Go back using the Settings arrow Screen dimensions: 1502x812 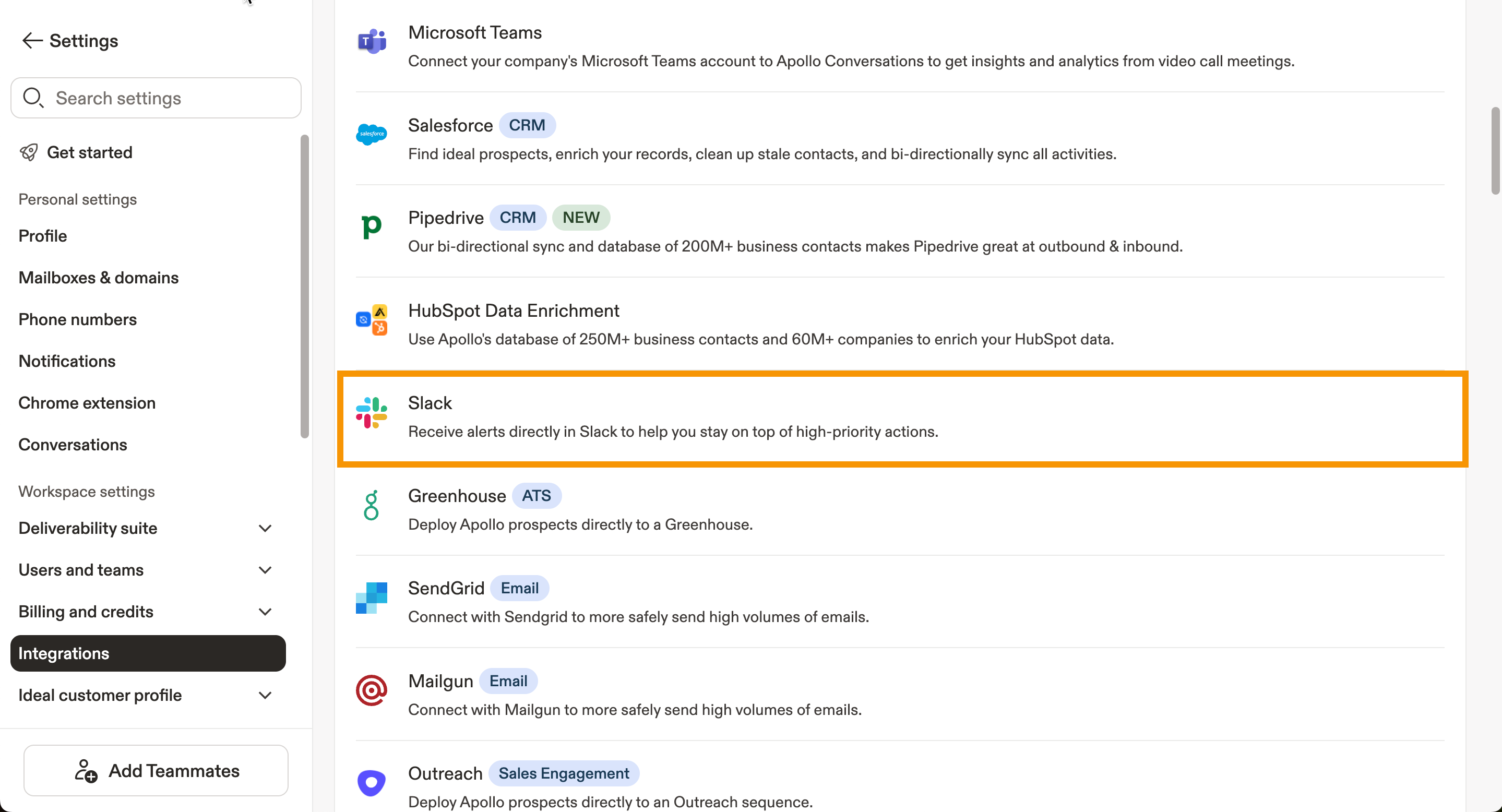click(x=32, y=41)
